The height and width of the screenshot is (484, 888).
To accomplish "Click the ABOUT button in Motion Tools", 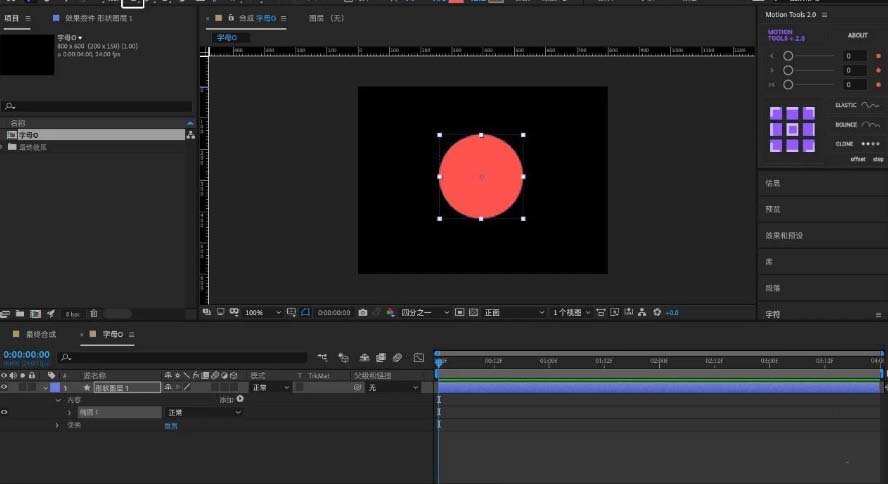I will pos(858,35).
